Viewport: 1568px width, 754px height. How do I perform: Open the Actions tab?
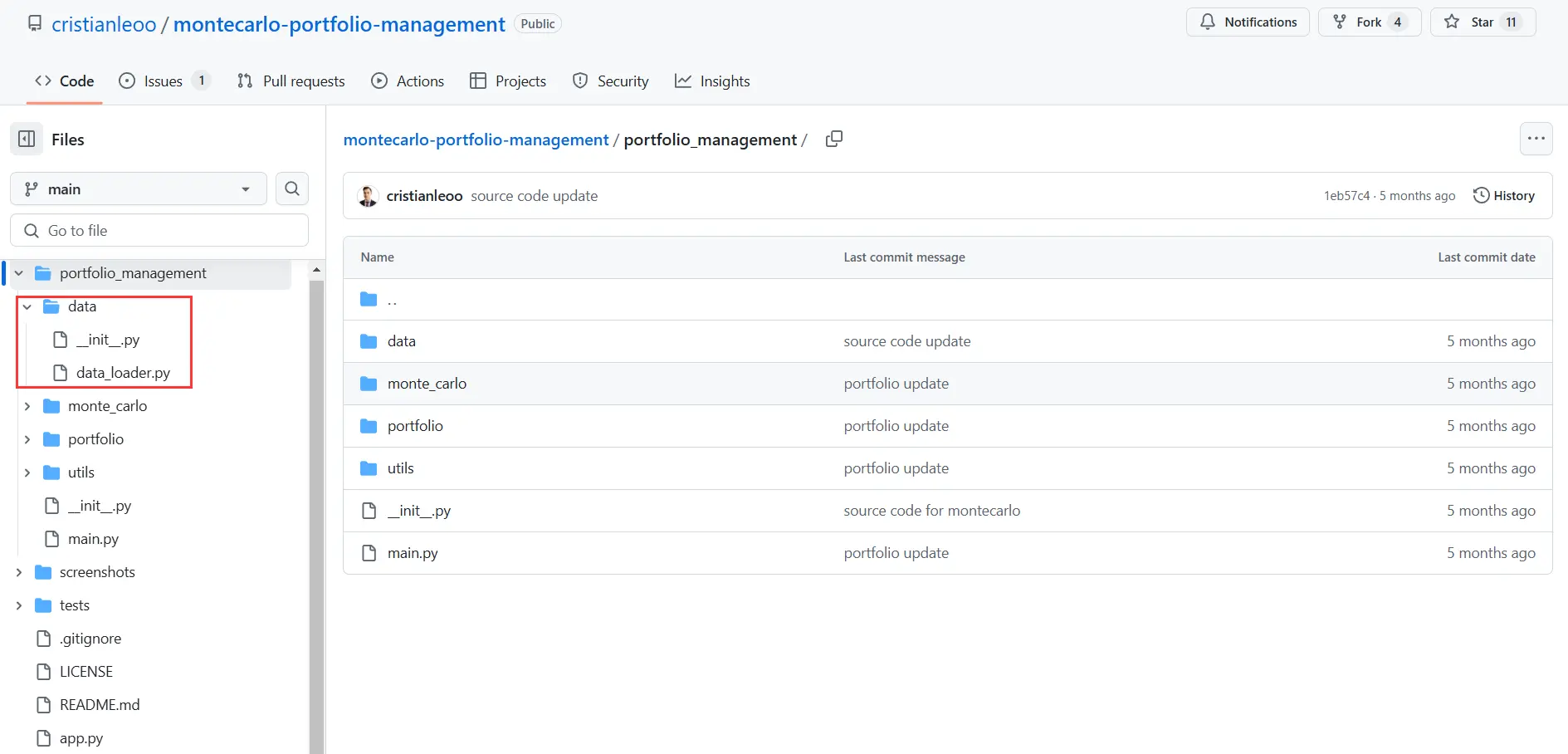[x=408, y=81]
